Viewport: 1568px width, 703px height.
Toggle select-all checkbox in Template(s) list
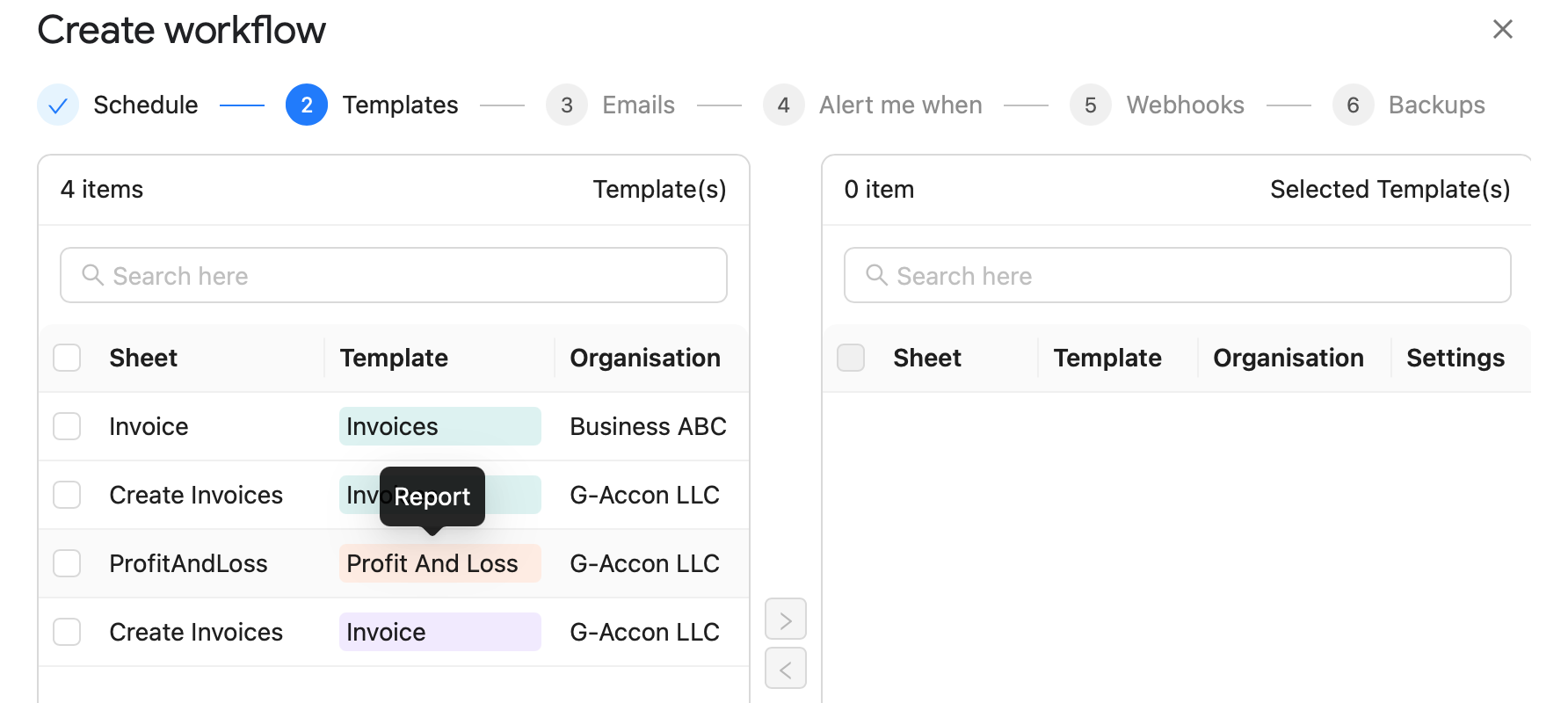click(67, 358)
